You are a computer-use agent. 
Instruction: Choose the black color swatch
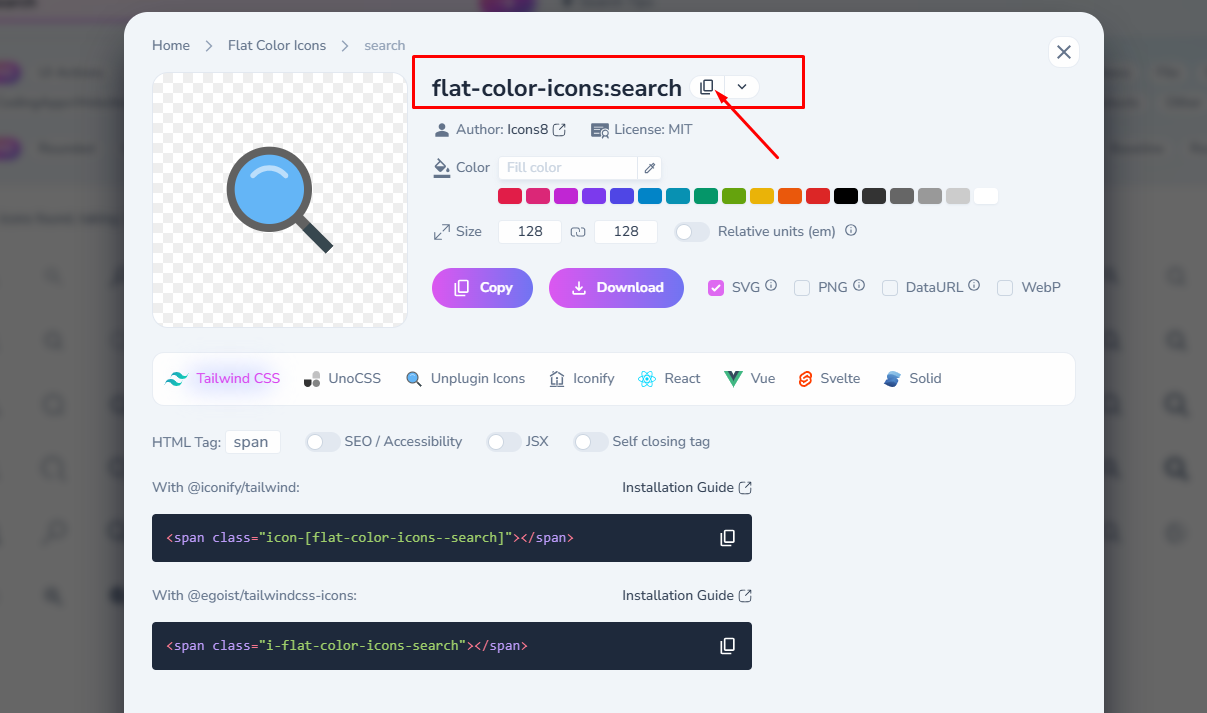(846, 196)
